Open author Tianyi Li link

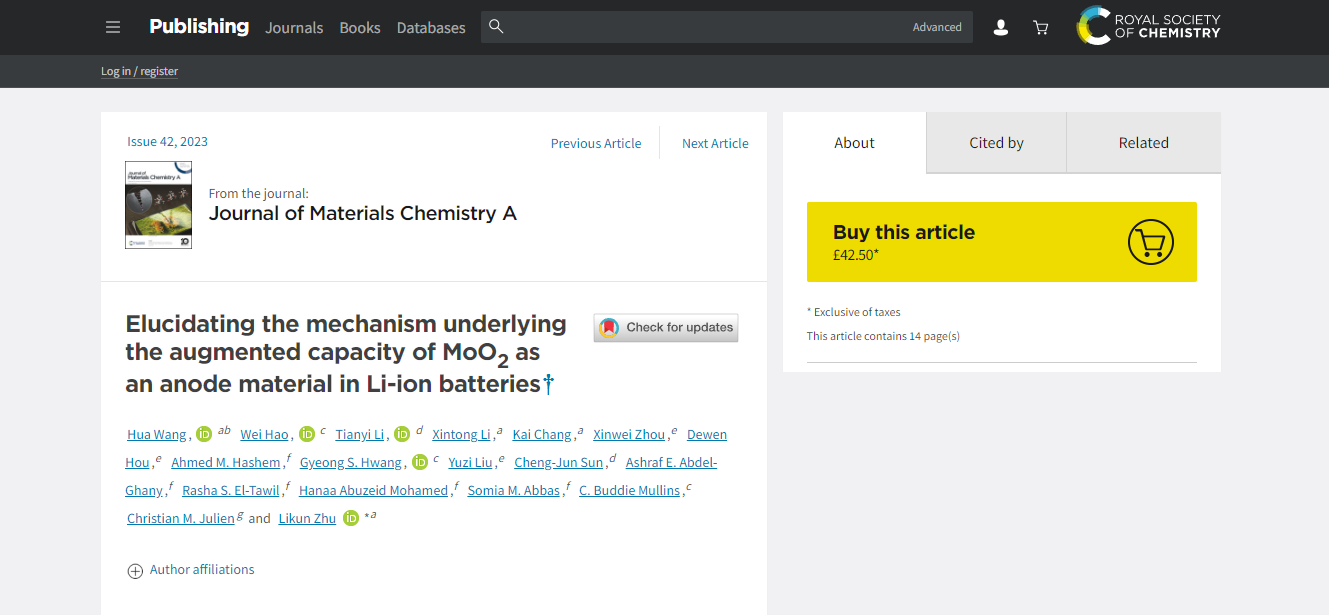click(x=360, y=434)
